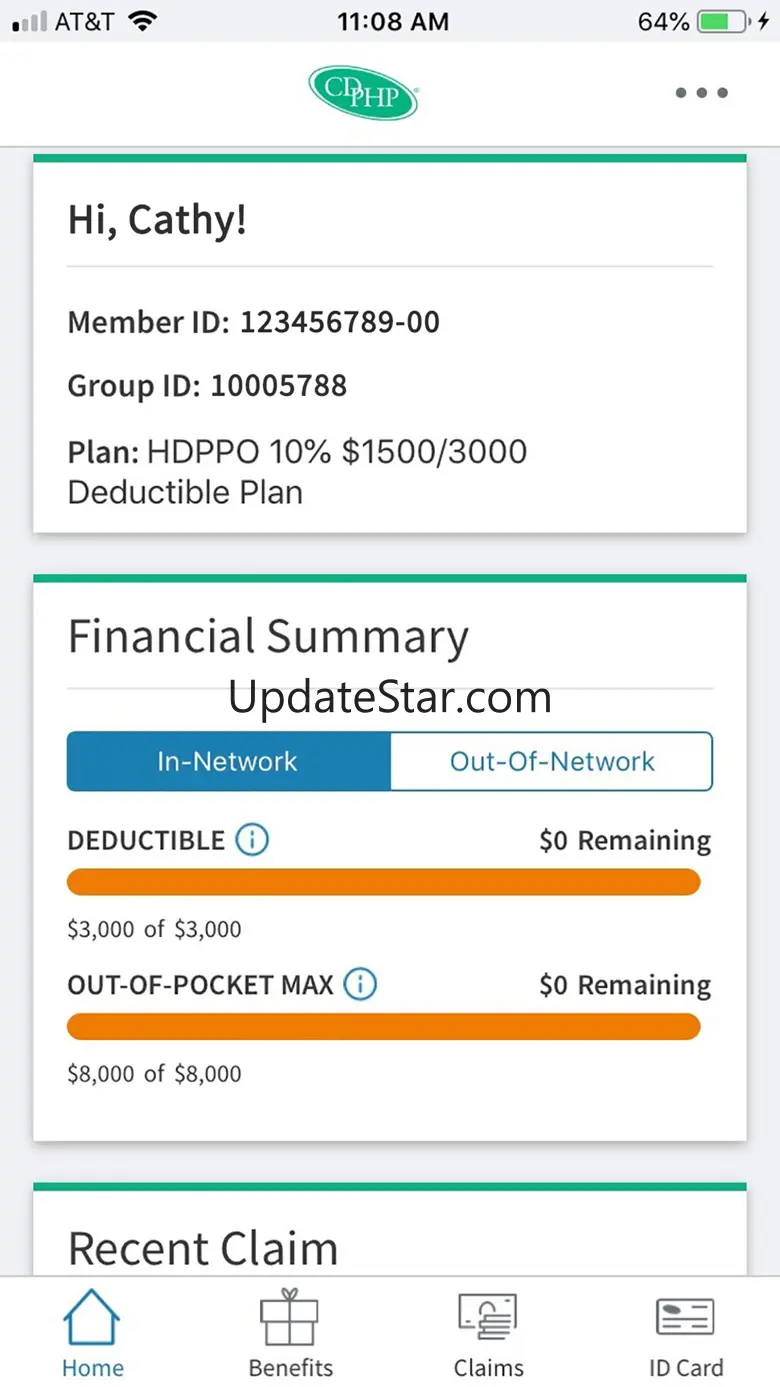
Task: Tap the Claims document icon
Action: pos(488,1319)
